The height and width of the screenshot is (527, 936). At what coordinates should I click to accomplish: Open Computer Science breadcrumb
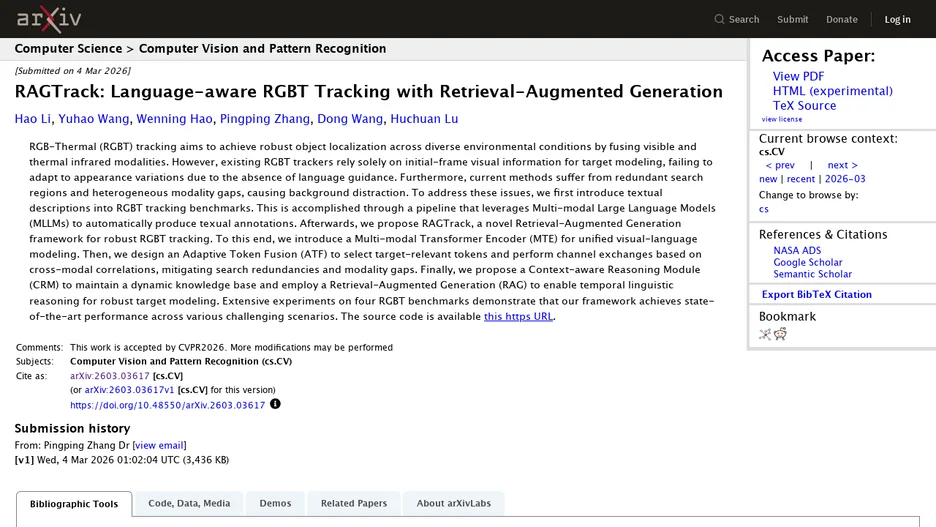point(68,49)
